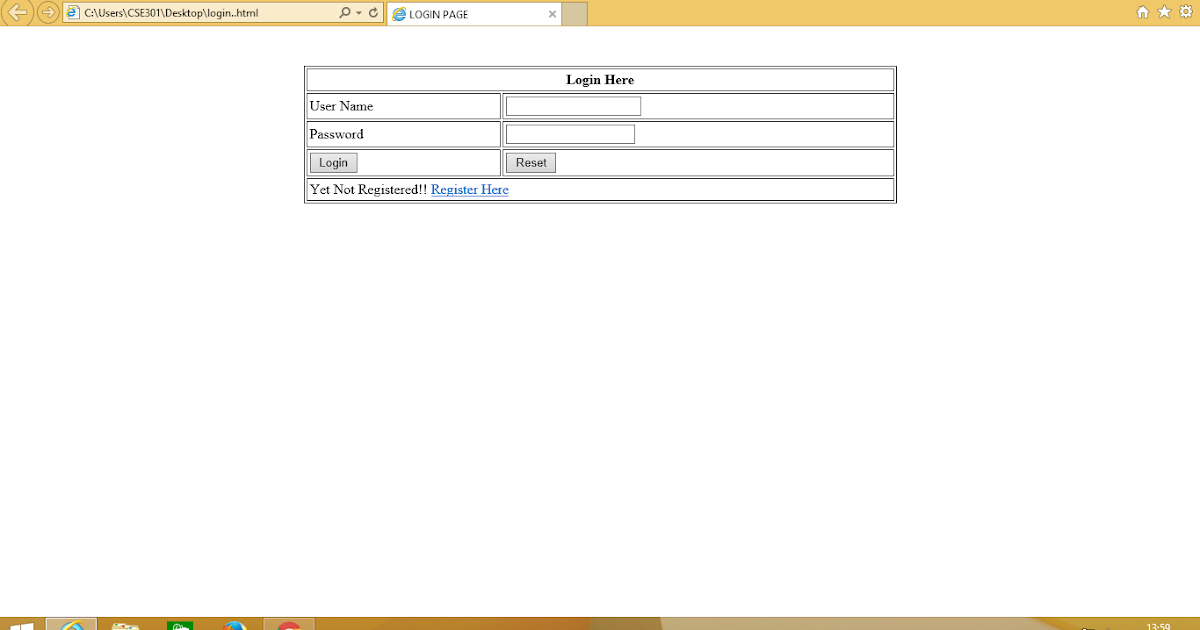1200x630 pixels.
Task: Open the Tools gear icon
Action: pyautogui.click(x=1185, y=13)
